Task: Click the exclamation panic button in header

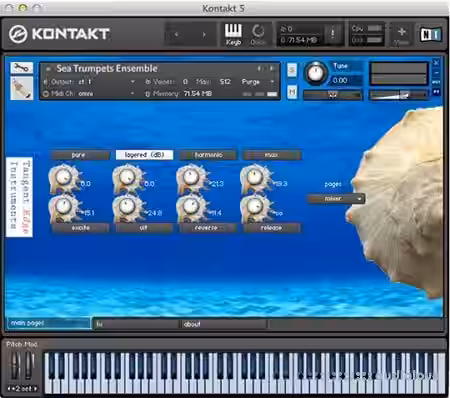Action: [332, 33]
